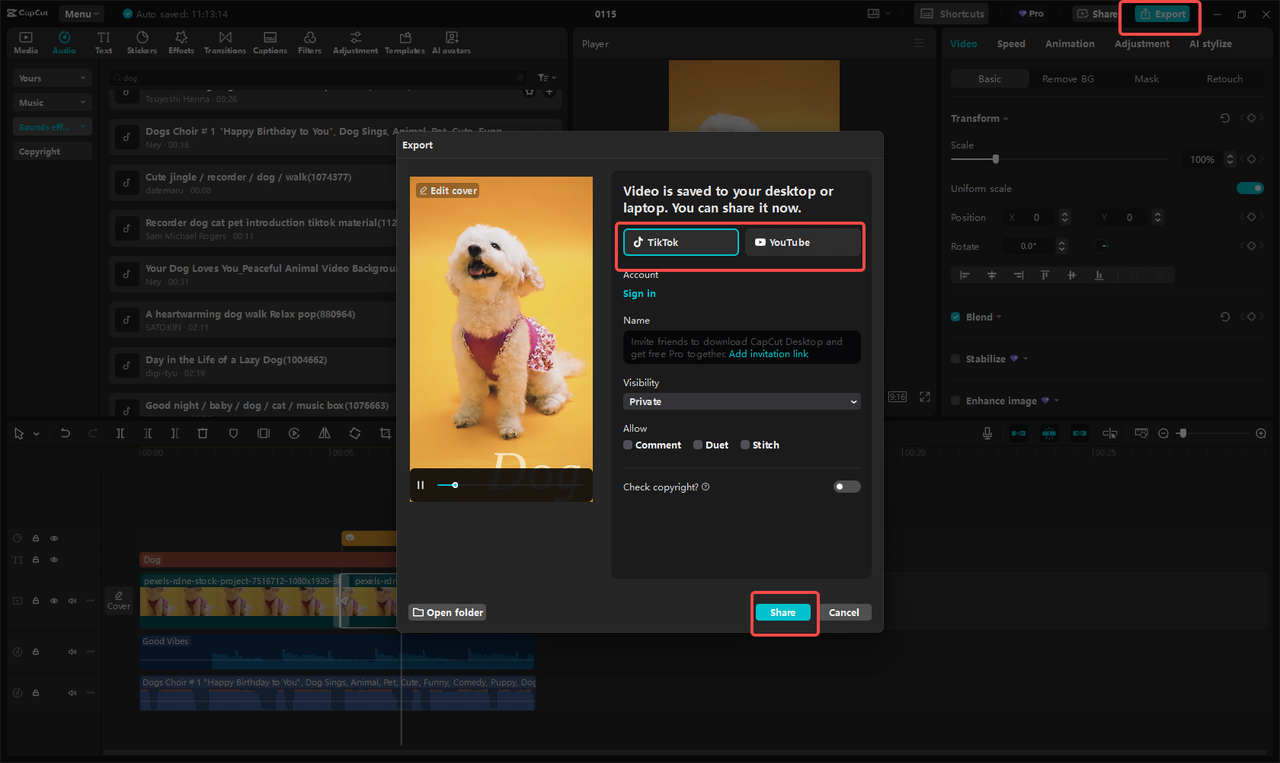Select the Retouch tab in the right panel

tap(1224, 78)
